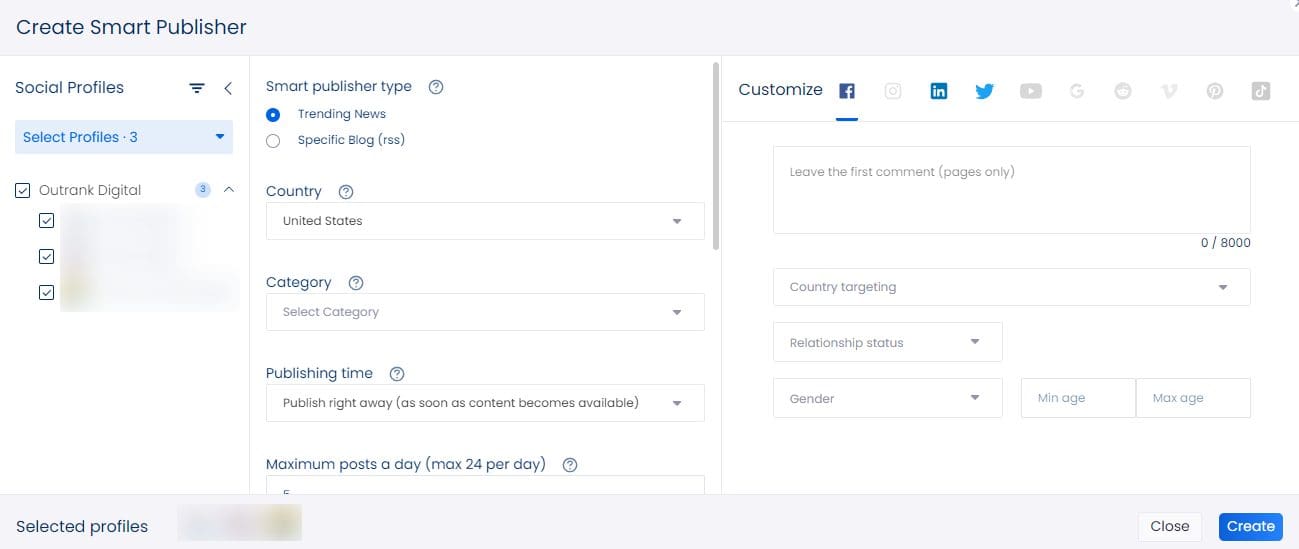Click the '0 / 8000' character counter
Viewport: 1299px width, 549px height.
click(1225, 243)
